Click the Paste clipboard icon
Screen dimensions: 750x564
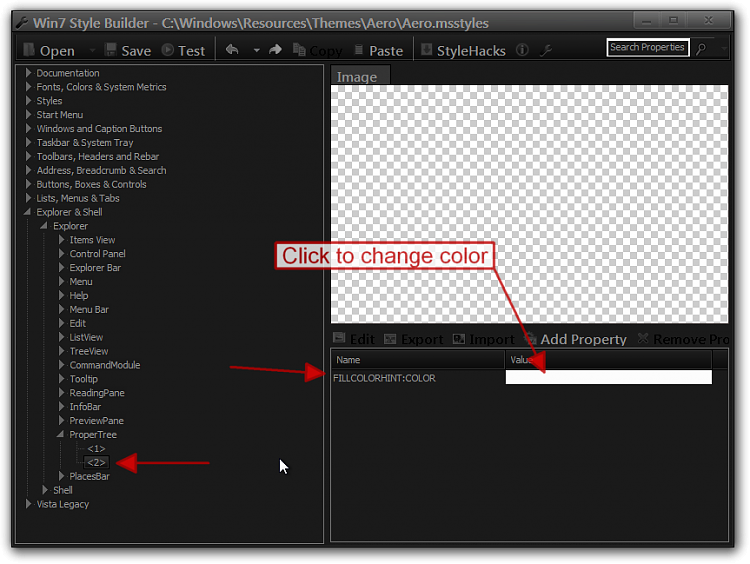[x=359, y=50]
